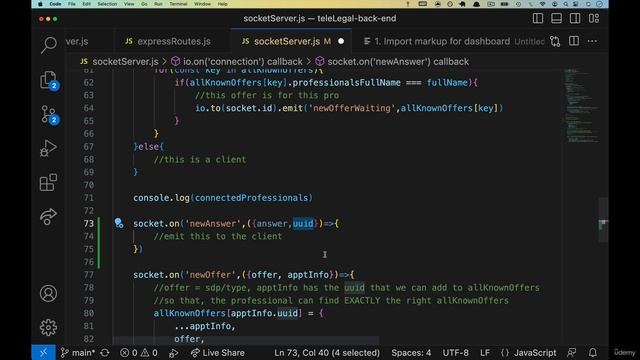The width and height of the screenshot is (640, 360).
Task: Click the feedback icon in status bar
Action: point(571,353)
